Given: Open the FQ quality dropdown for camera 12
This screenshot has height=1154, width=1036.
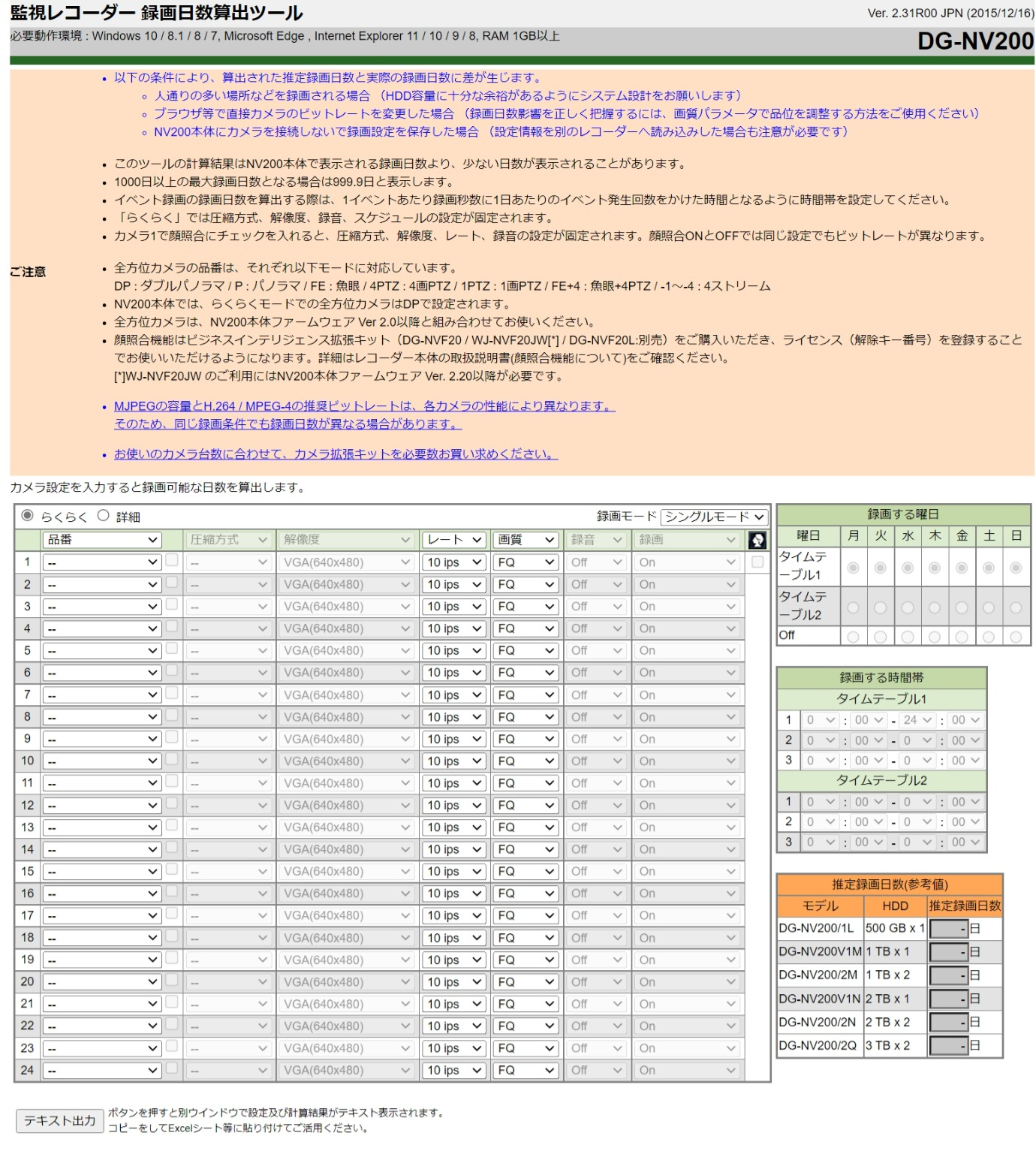Looking at the screenshot, I should pos(525,806).
